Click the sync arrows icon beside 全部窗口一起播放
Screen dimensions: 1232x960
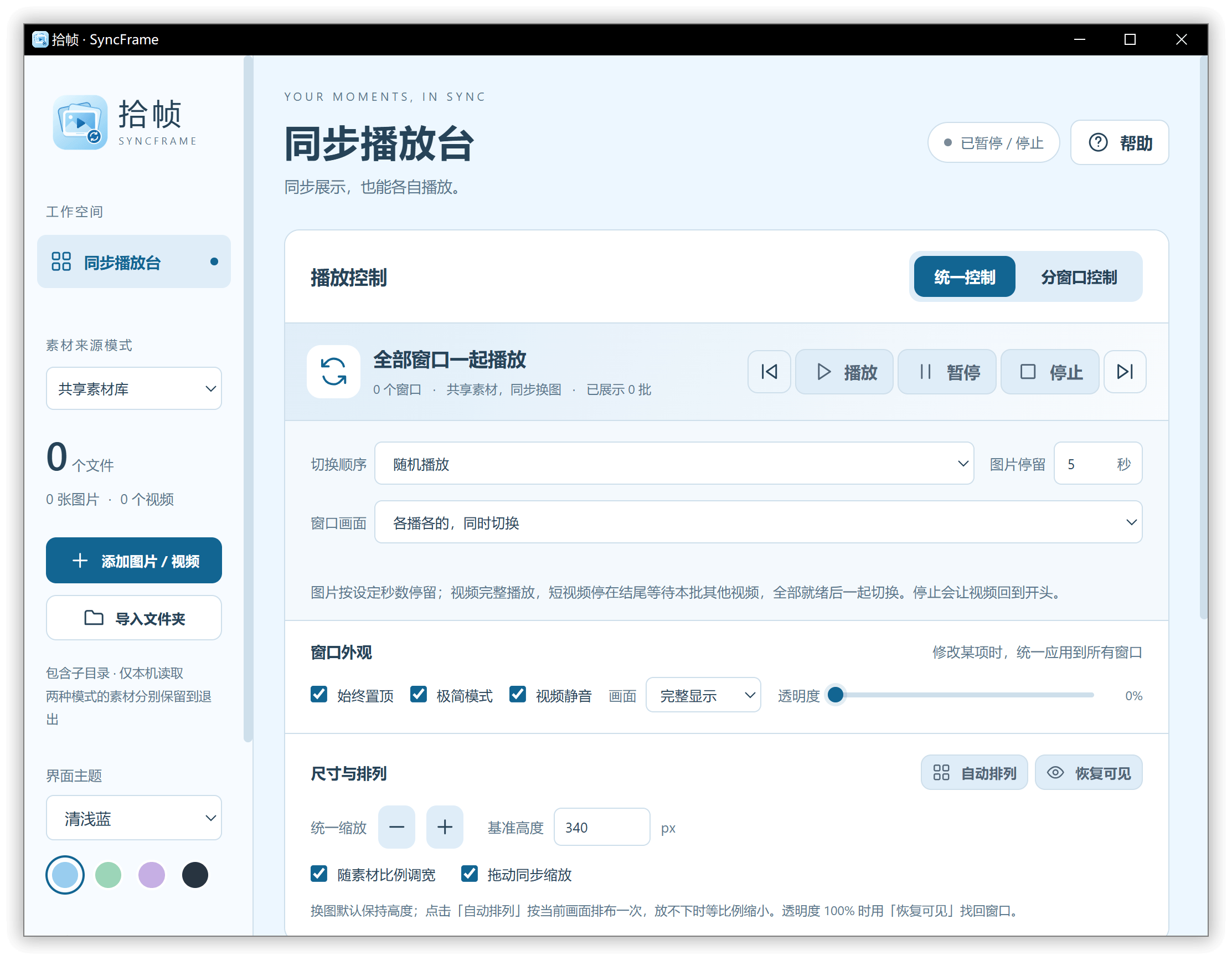333,372
